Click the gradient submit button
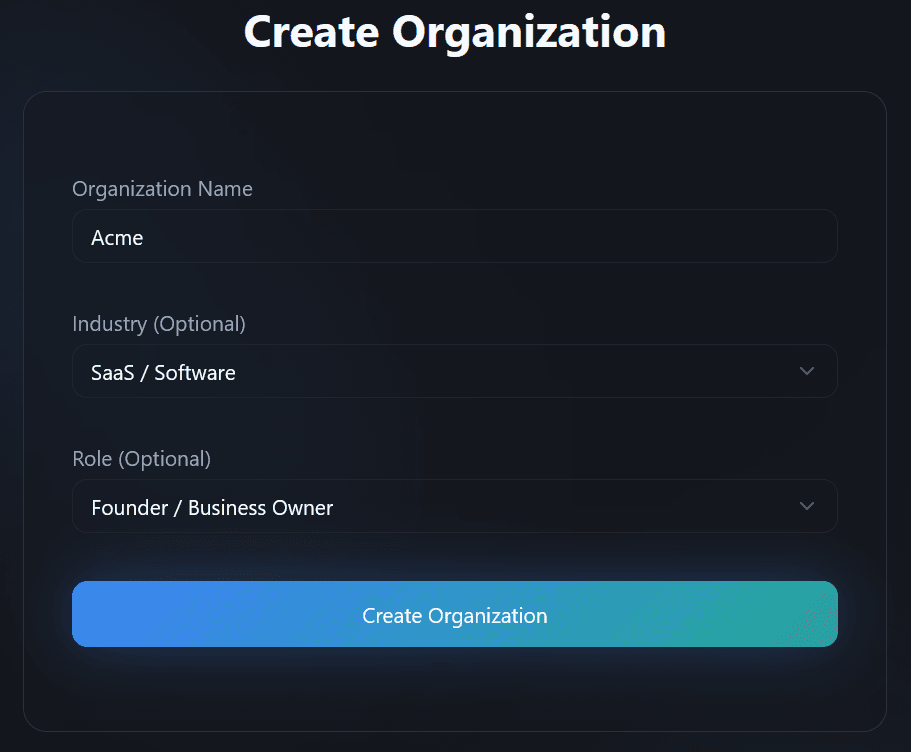The height and width of the screenshot is (752, 911). [455, 614]
